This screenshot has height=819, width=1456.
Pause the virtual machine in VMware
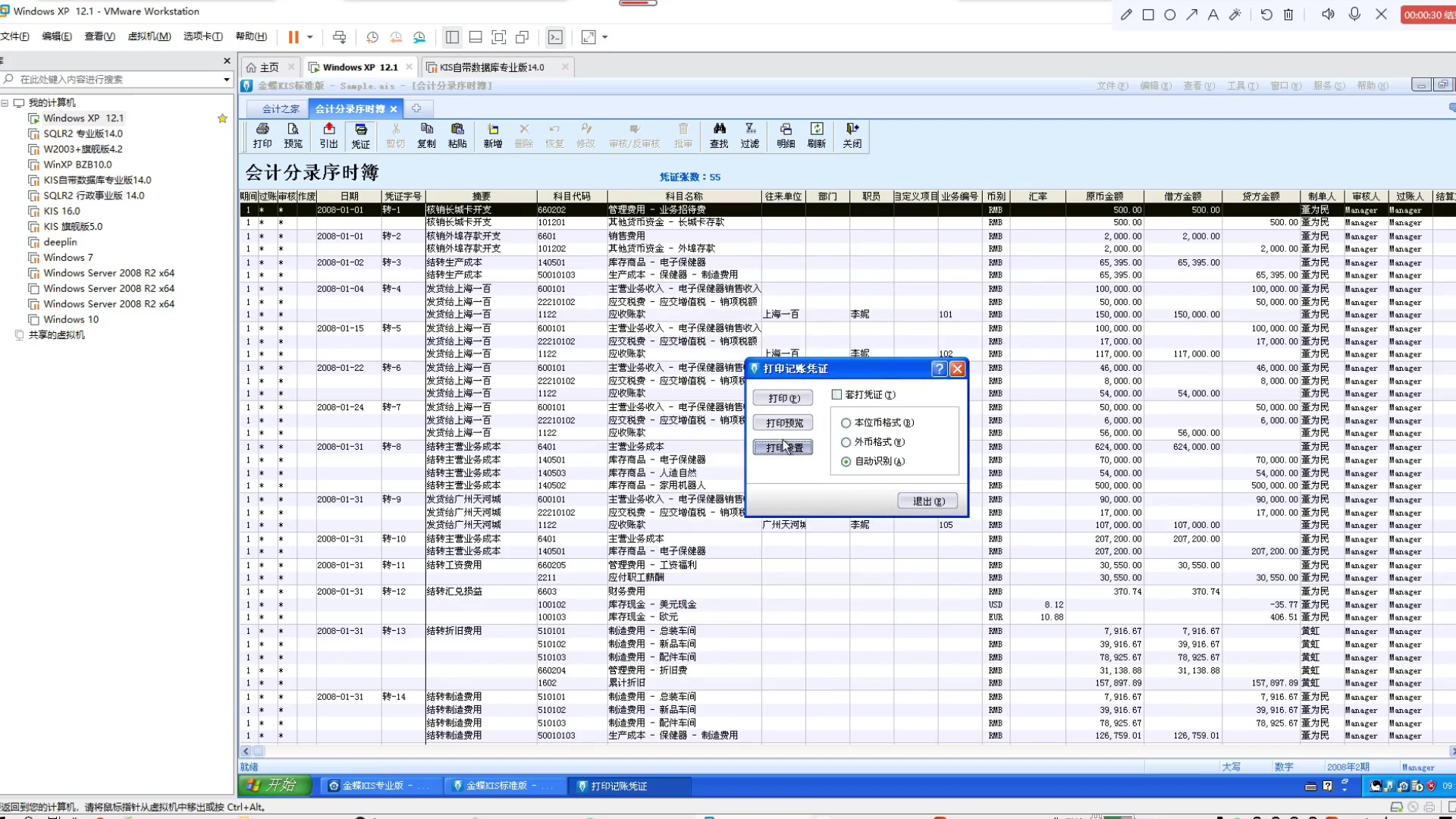[x=293, y=36]
